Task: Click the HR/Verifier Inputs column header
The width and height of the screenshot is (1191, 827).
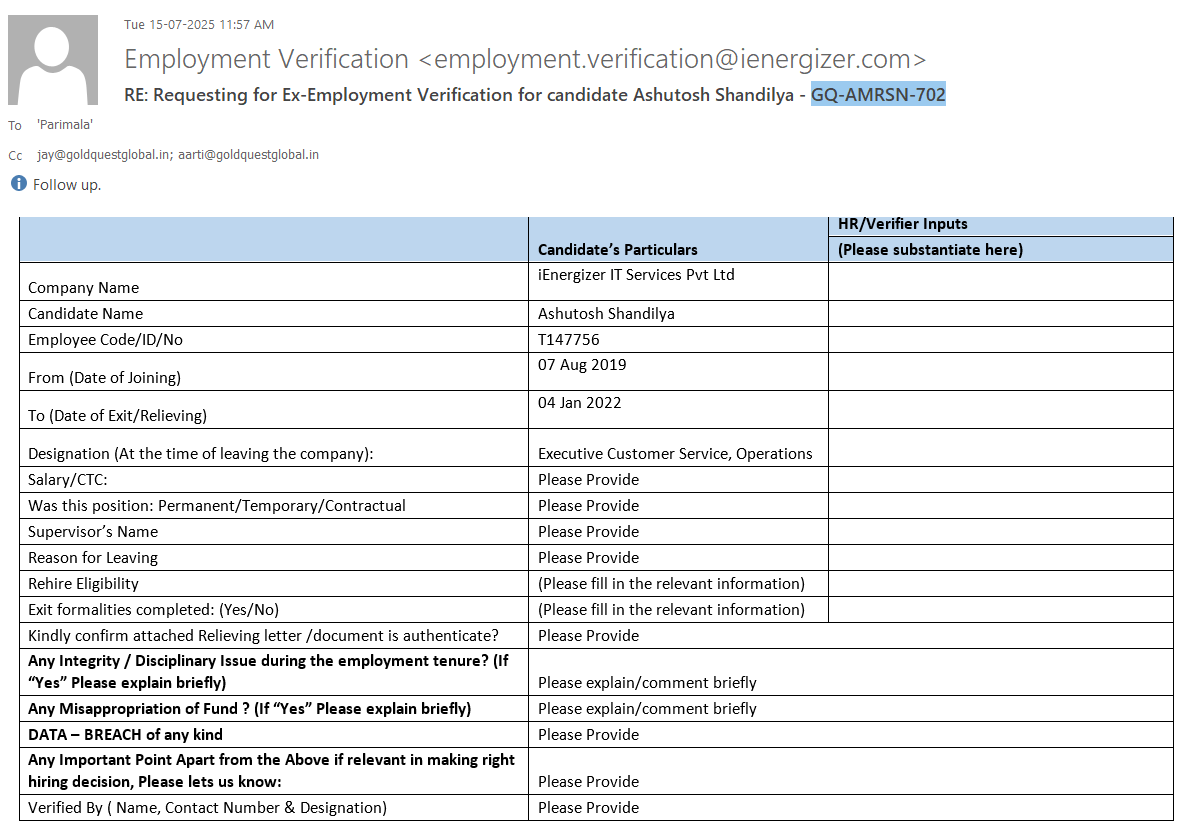Action: pyautogui.click(x=902, y=224)
